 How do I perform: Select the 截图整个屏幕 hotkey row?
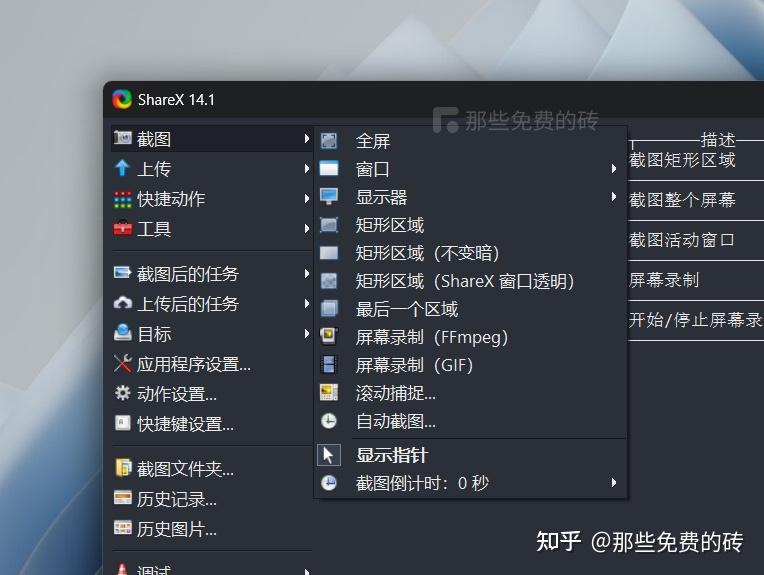click(x=696, y=200)
